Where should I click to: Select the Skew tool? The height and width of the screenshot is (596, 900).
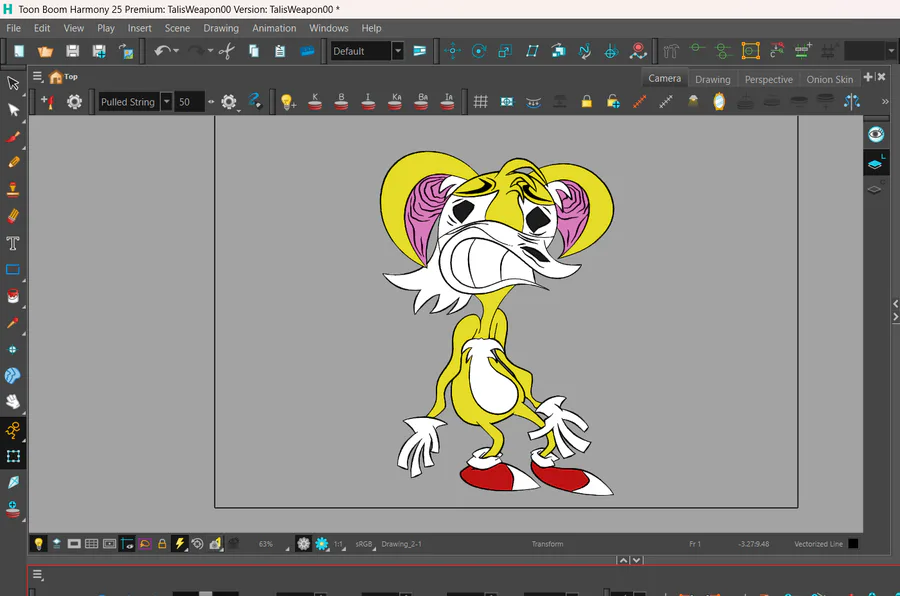click(x=532, y=51)
